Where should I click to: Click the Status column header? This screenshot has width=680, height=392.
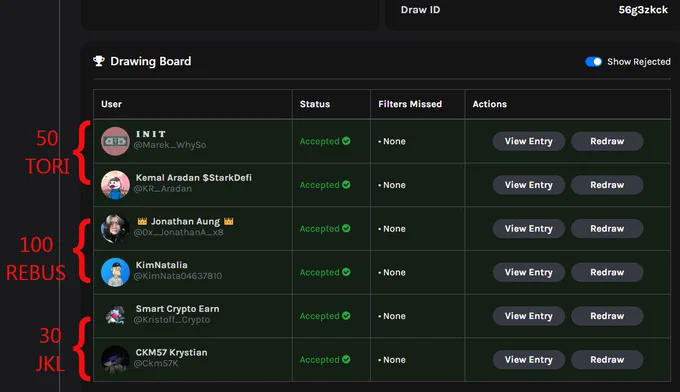pos(315,104)
